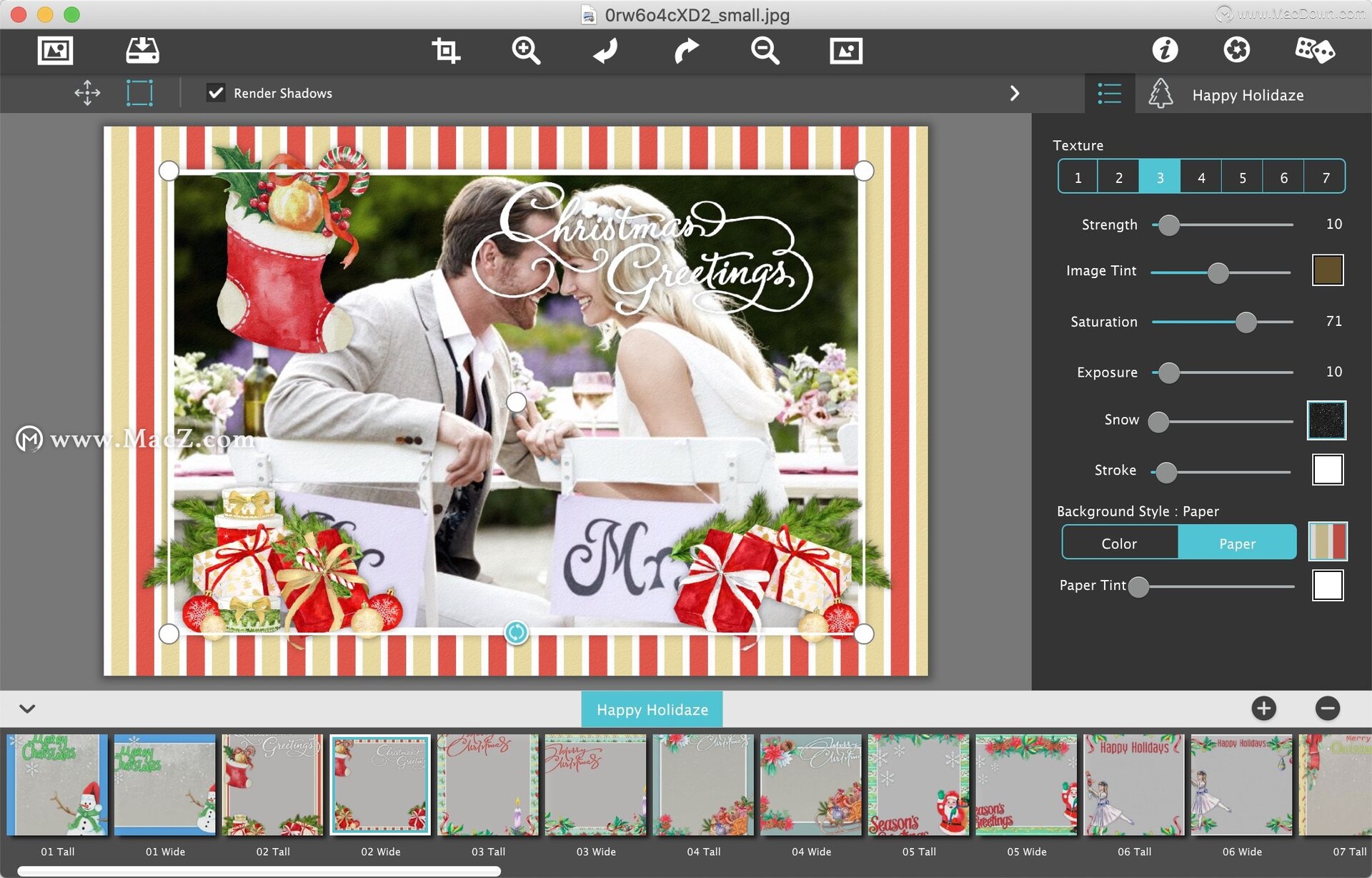Viewport: 1372px width, 878px height.
Task: Collapse the preset strip chevron
Action: [x=27, y=709]
